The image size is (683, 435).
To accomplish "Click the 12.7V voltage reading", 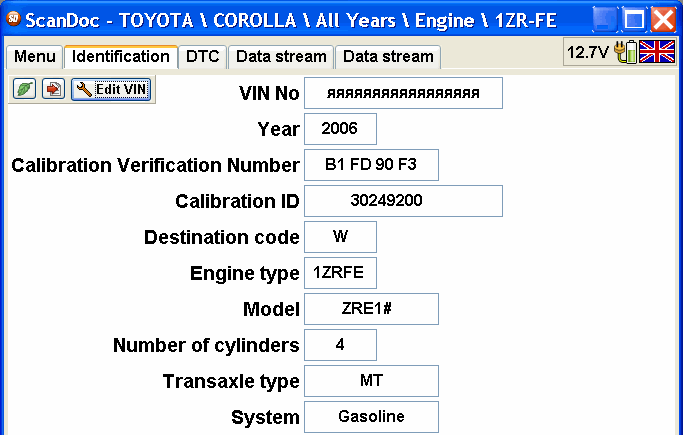I will pos(588,53).
